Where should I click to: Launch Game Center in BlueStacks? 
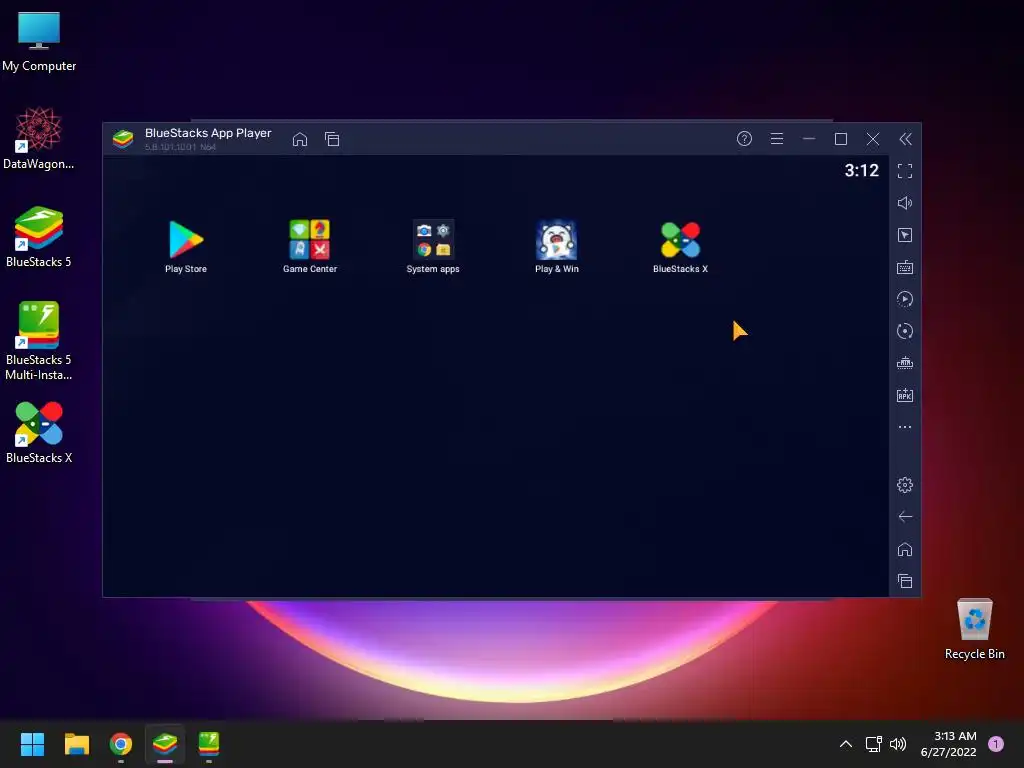[310, 246]
